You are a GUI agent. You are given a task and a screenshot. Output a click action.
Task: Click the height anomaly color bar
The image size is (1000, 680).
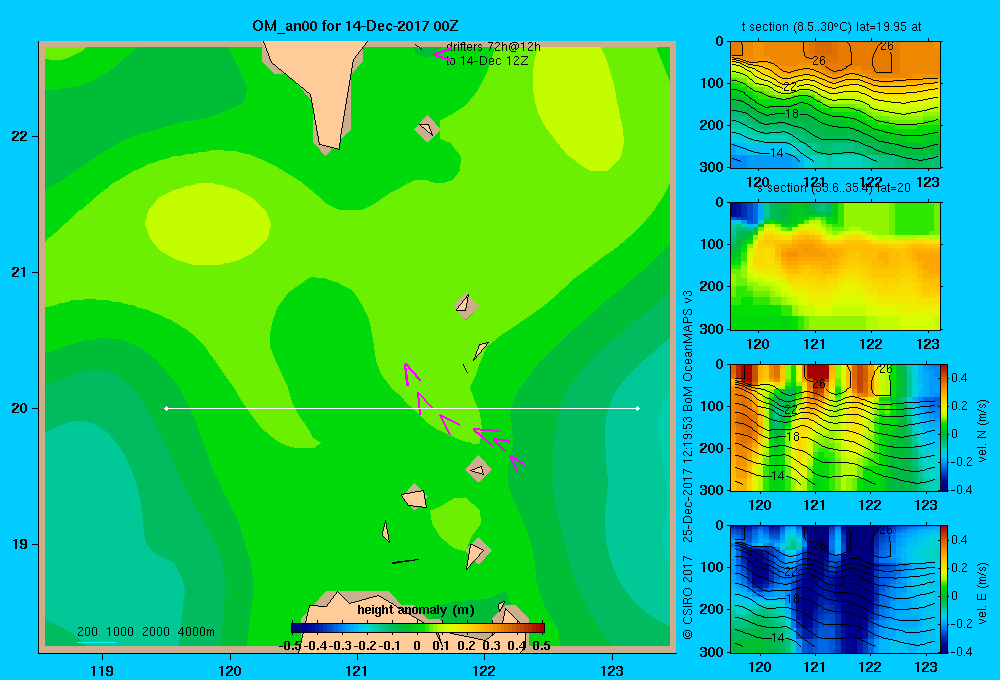point(418,628)
